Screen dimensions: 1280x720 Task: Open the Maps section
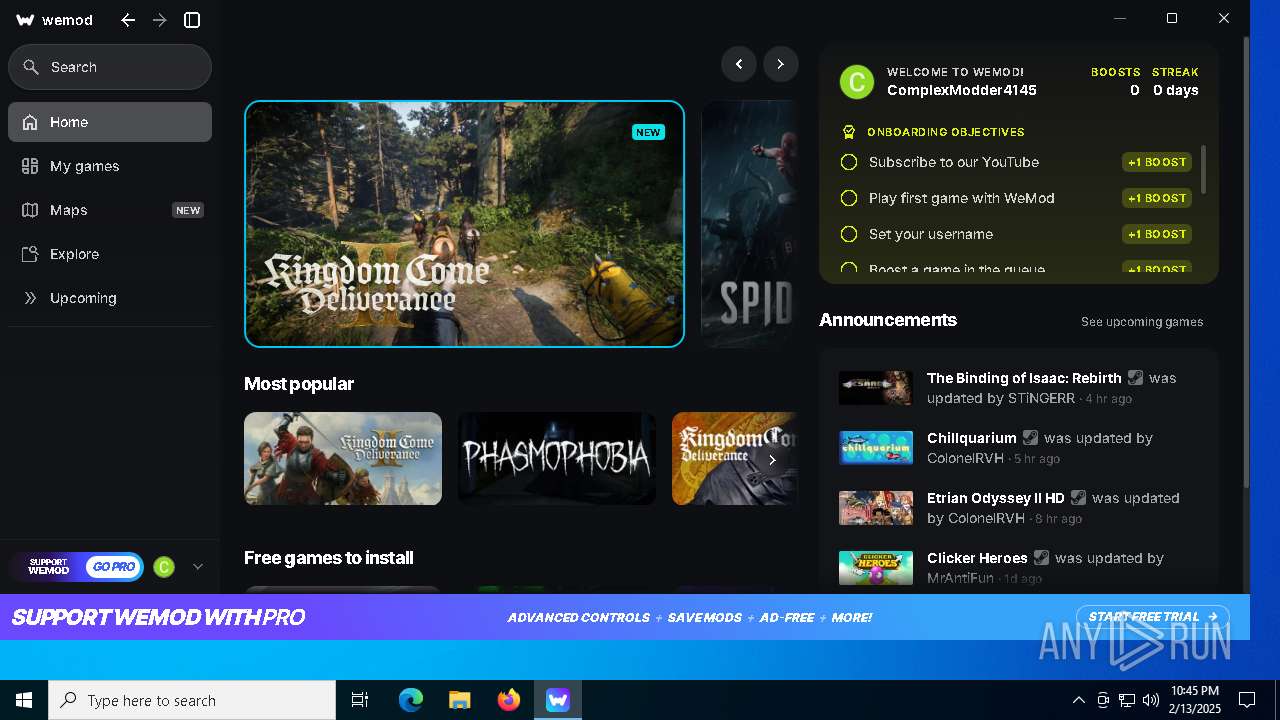click(110, 210)
